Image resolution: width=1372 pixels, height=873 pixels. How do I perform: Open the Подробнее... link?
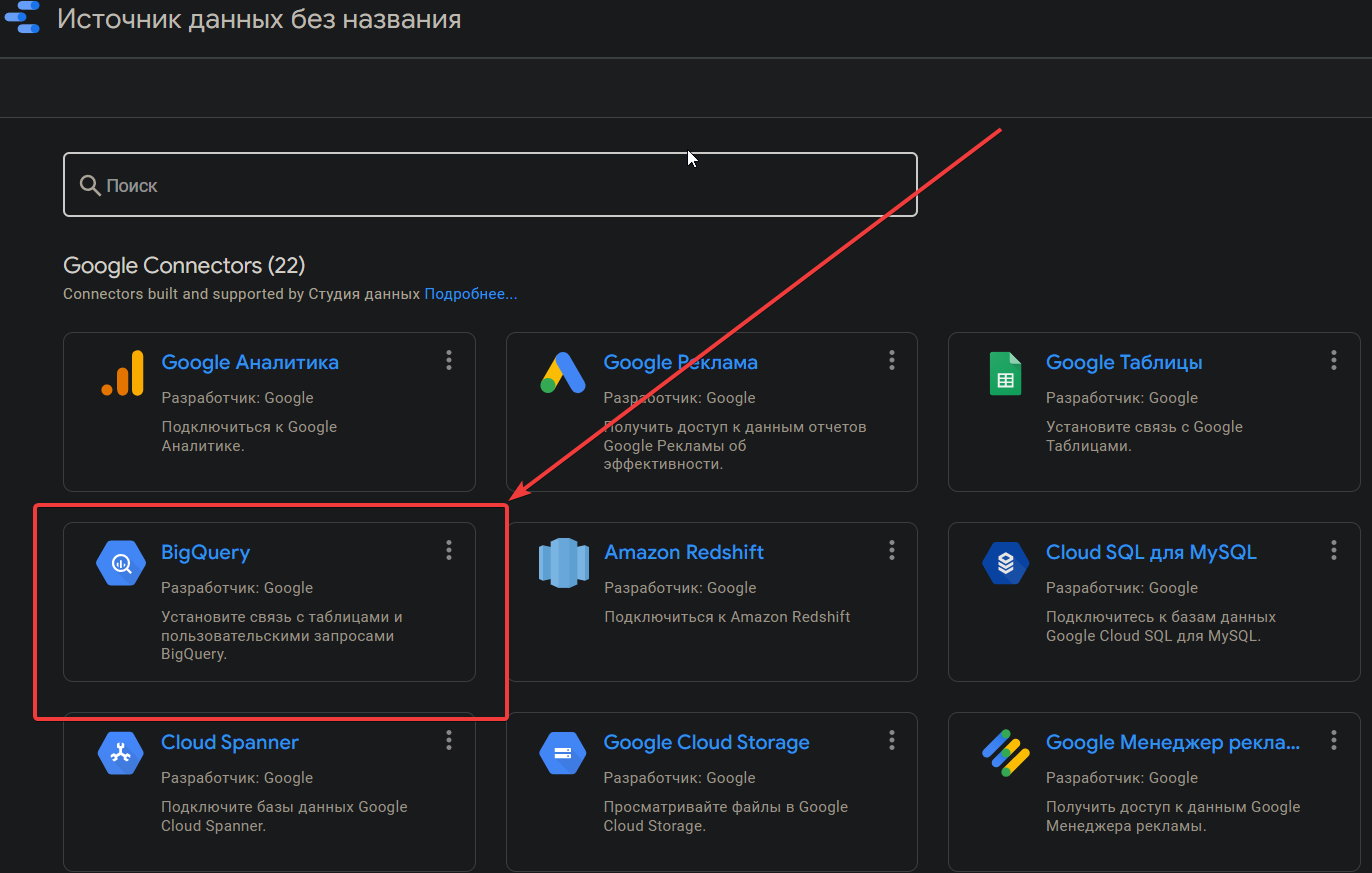[x=471, y=294]
